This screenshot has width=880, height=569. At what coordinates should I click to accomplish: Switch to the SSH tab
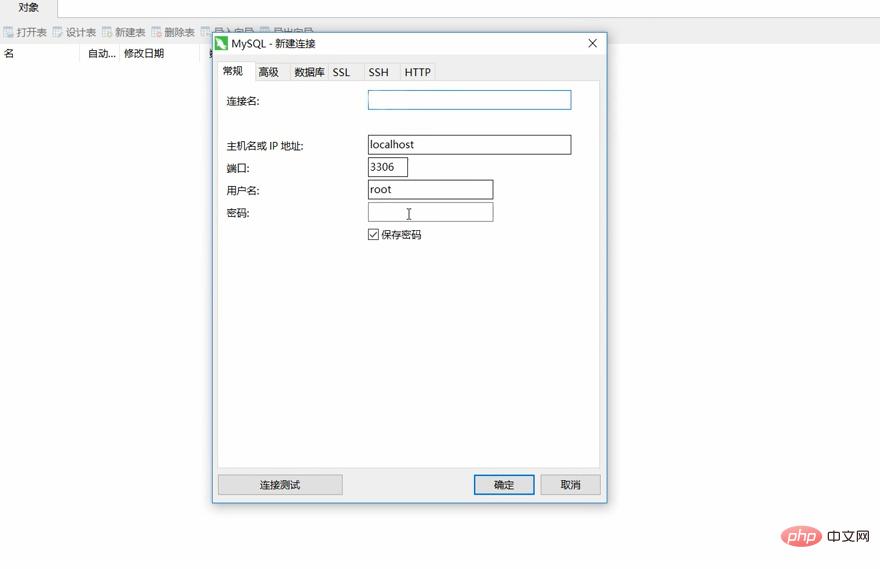click(378, 72)
